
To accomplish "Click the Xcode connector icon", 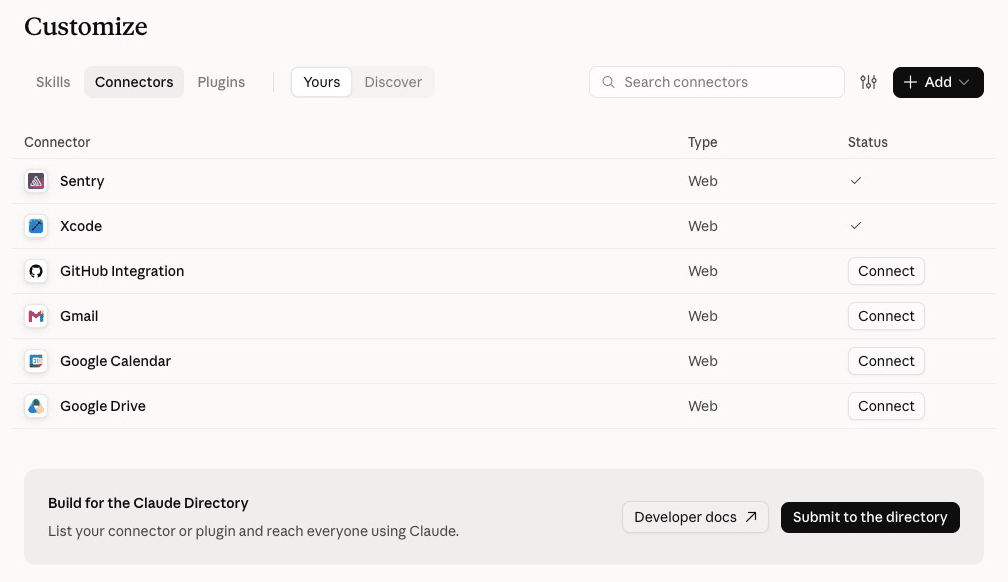I will pyautogui.click(x=36, y=226).
